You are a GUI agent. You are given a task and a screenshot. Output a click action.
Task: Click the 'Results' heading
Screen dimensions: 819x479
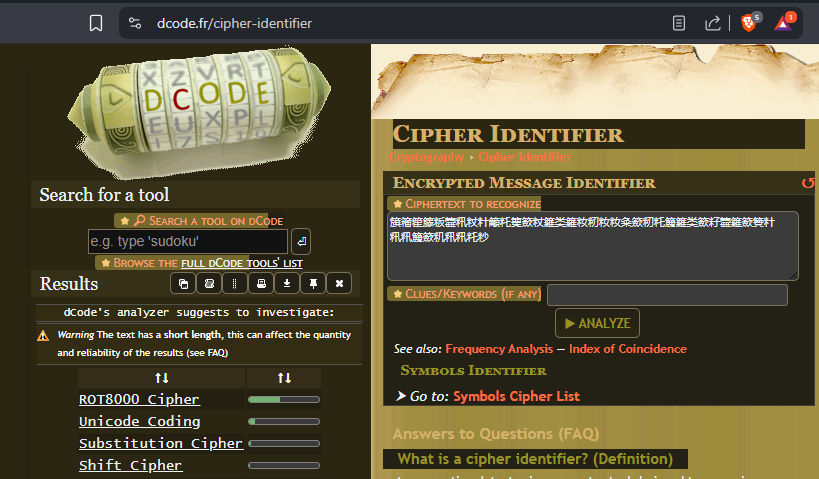(x=68, y=284)
